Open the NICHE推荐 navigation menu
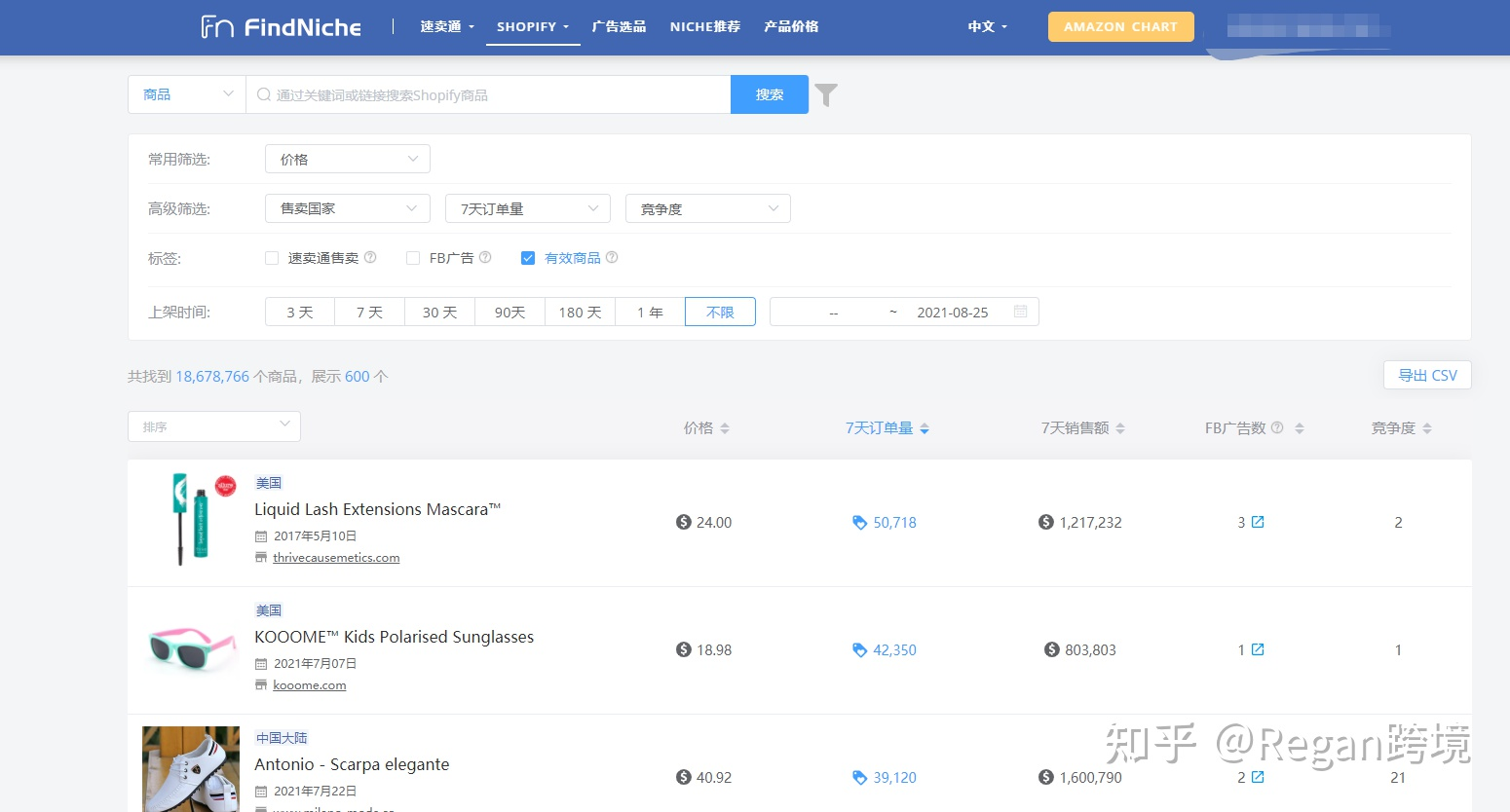The height and width of the screenshot is (812, 1510). (x=704, y=26)
